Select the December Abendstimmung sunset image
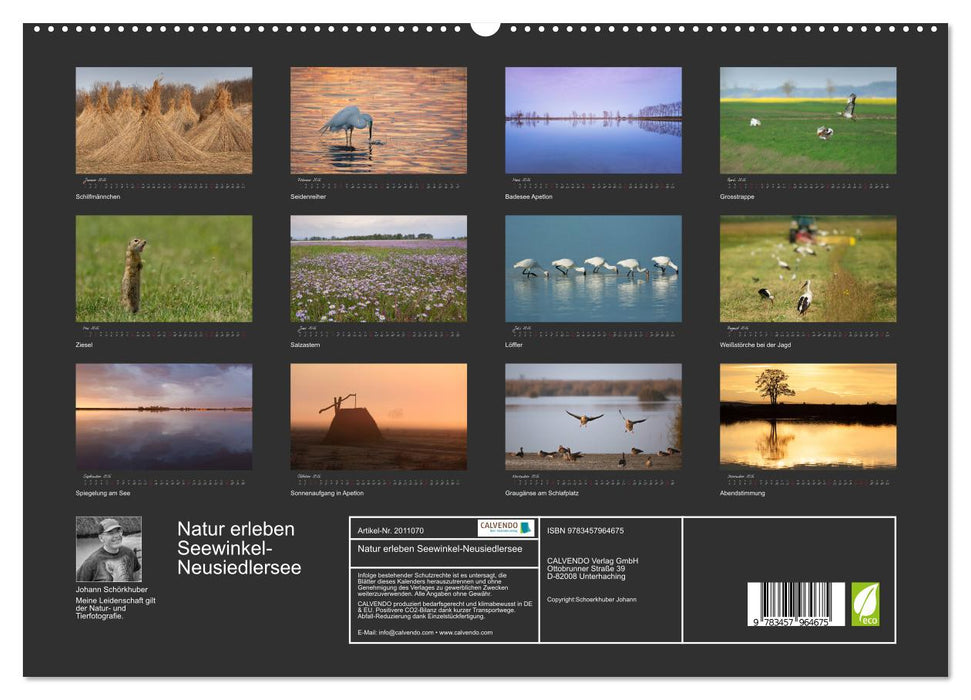 tap(808, 418)
